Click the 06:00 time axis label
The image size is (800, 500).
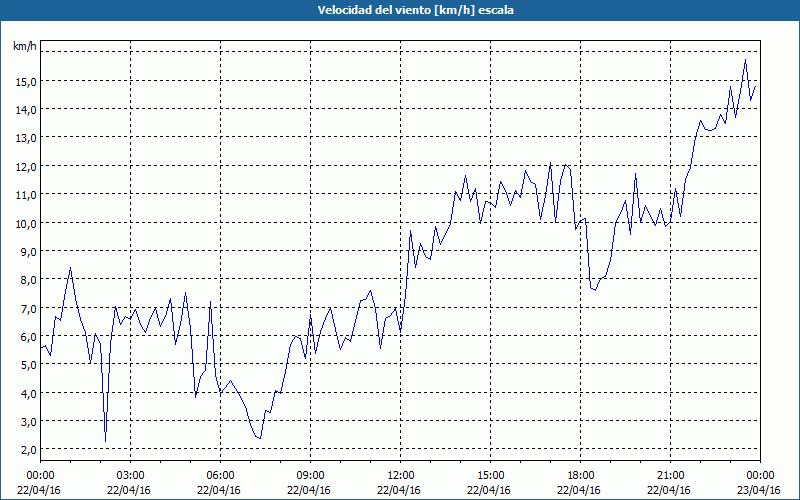point(220,476)
